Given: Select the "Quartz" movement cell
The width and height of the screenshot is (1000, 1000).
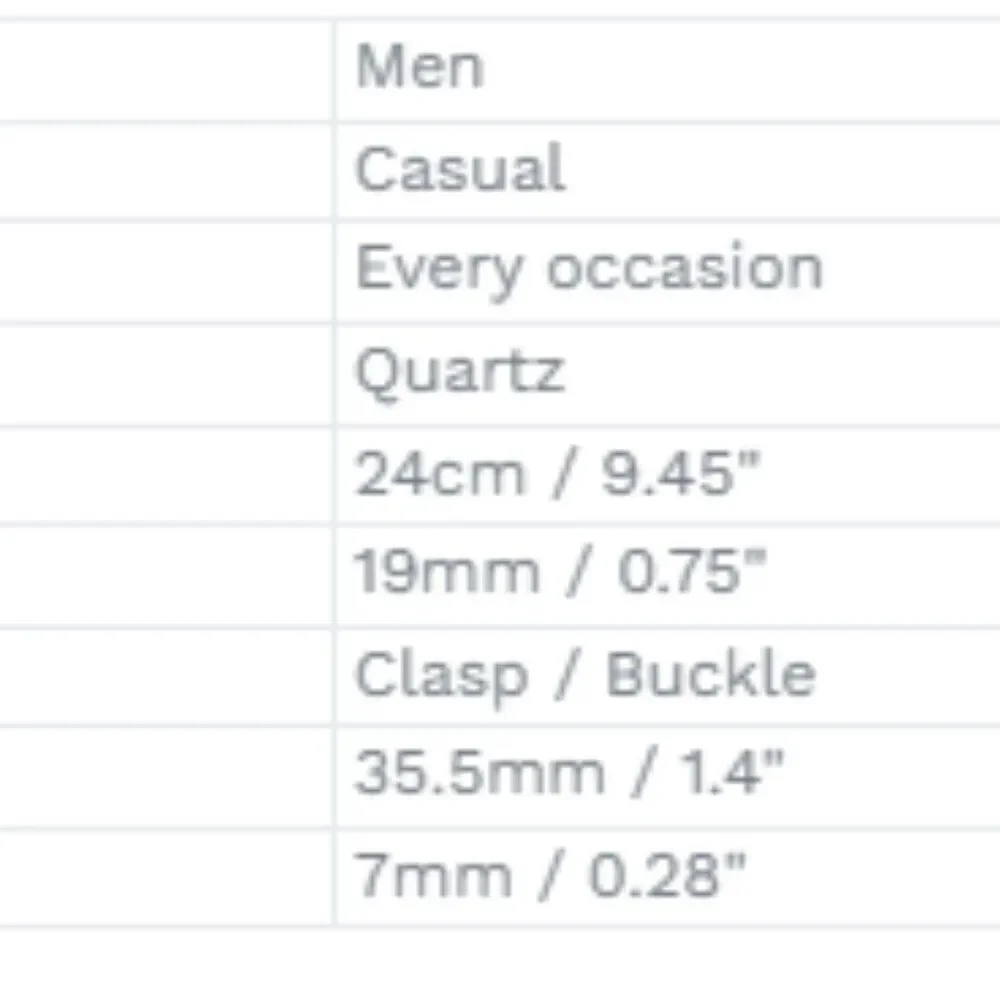Looking at the screenshot, I should [x=667, y=375].
